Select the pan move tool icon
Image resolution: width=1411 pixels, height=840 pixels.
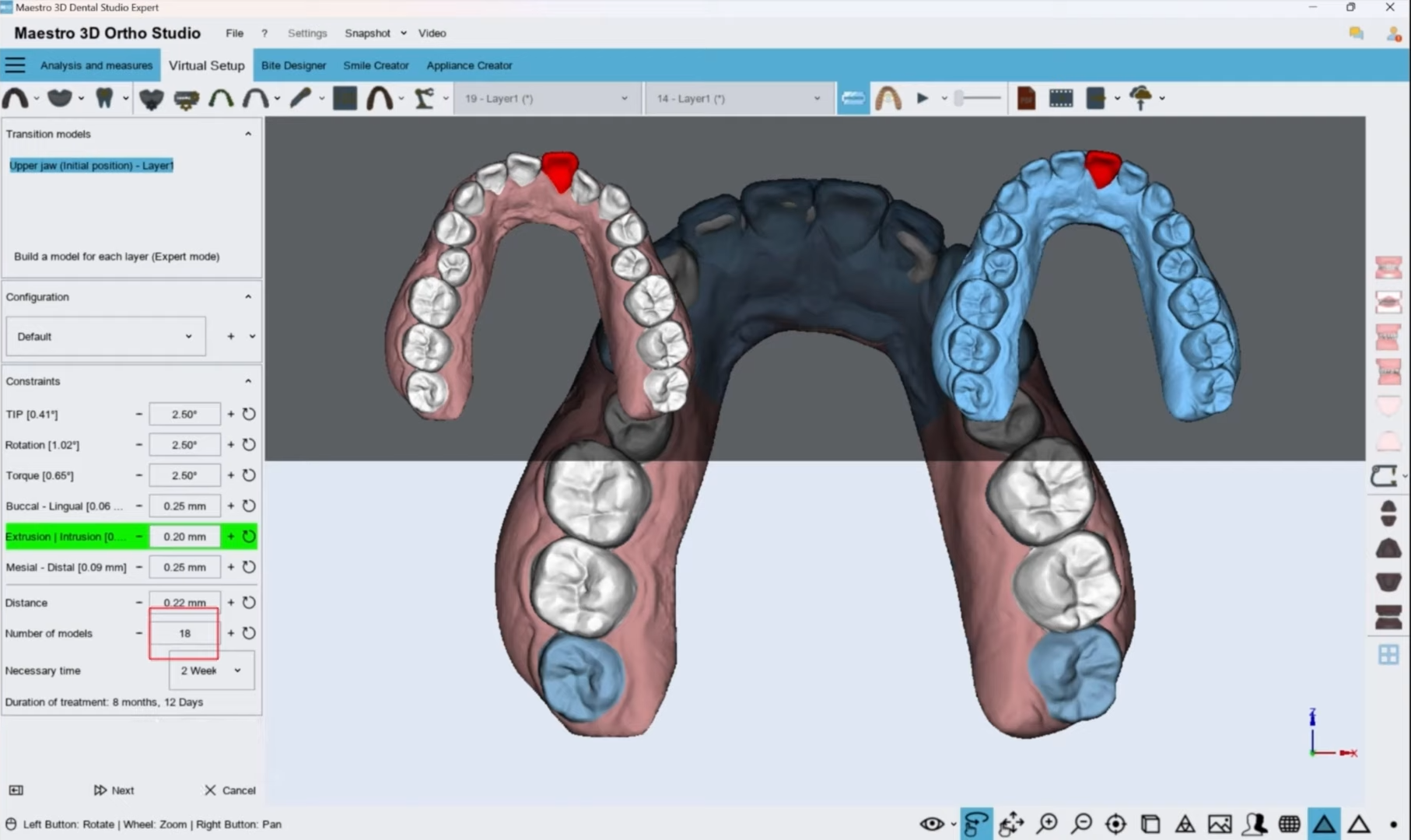point(1011,824)
